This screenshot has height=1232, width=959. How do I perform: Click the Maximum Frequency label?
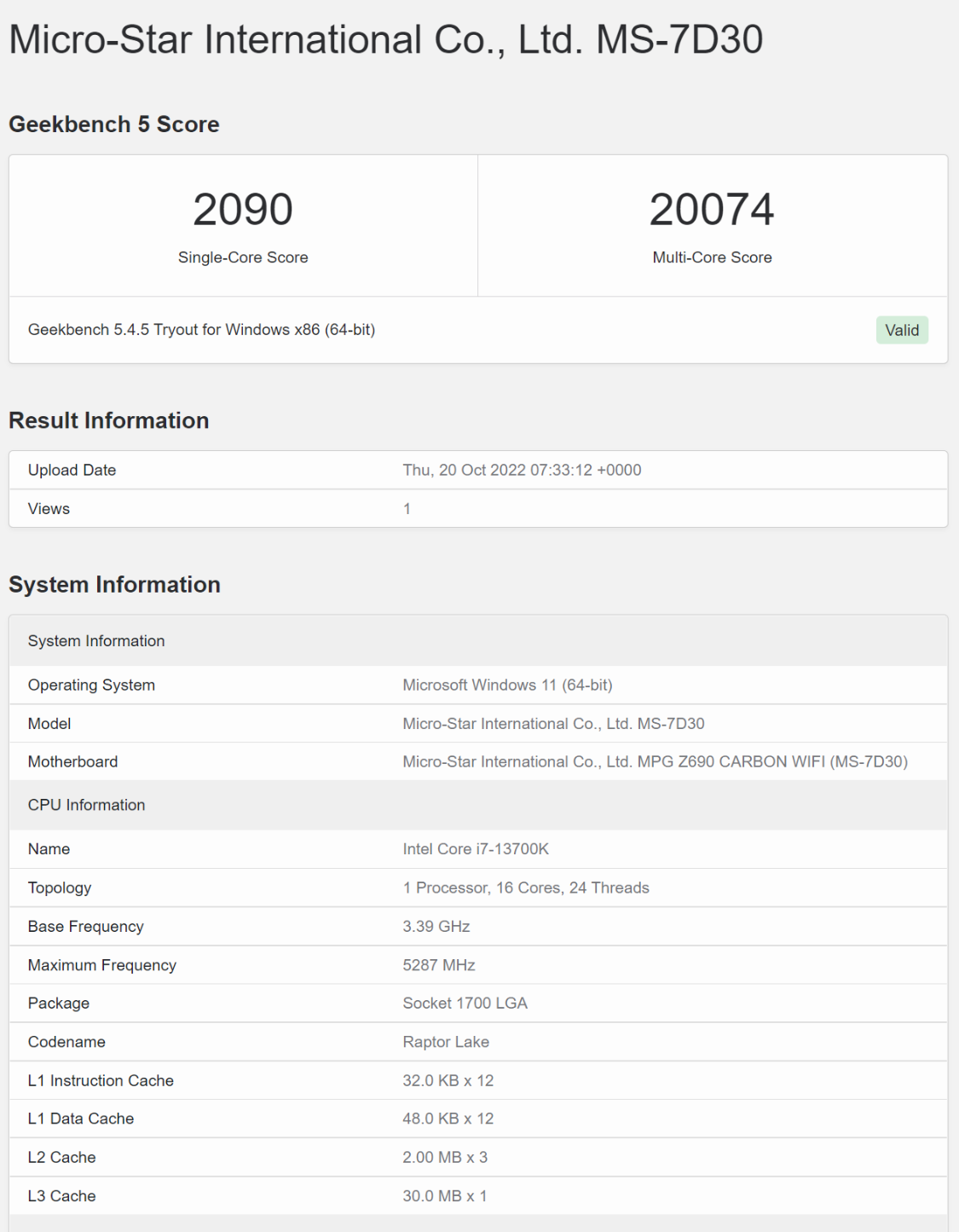pyautogui.click(x=102, y=965)
